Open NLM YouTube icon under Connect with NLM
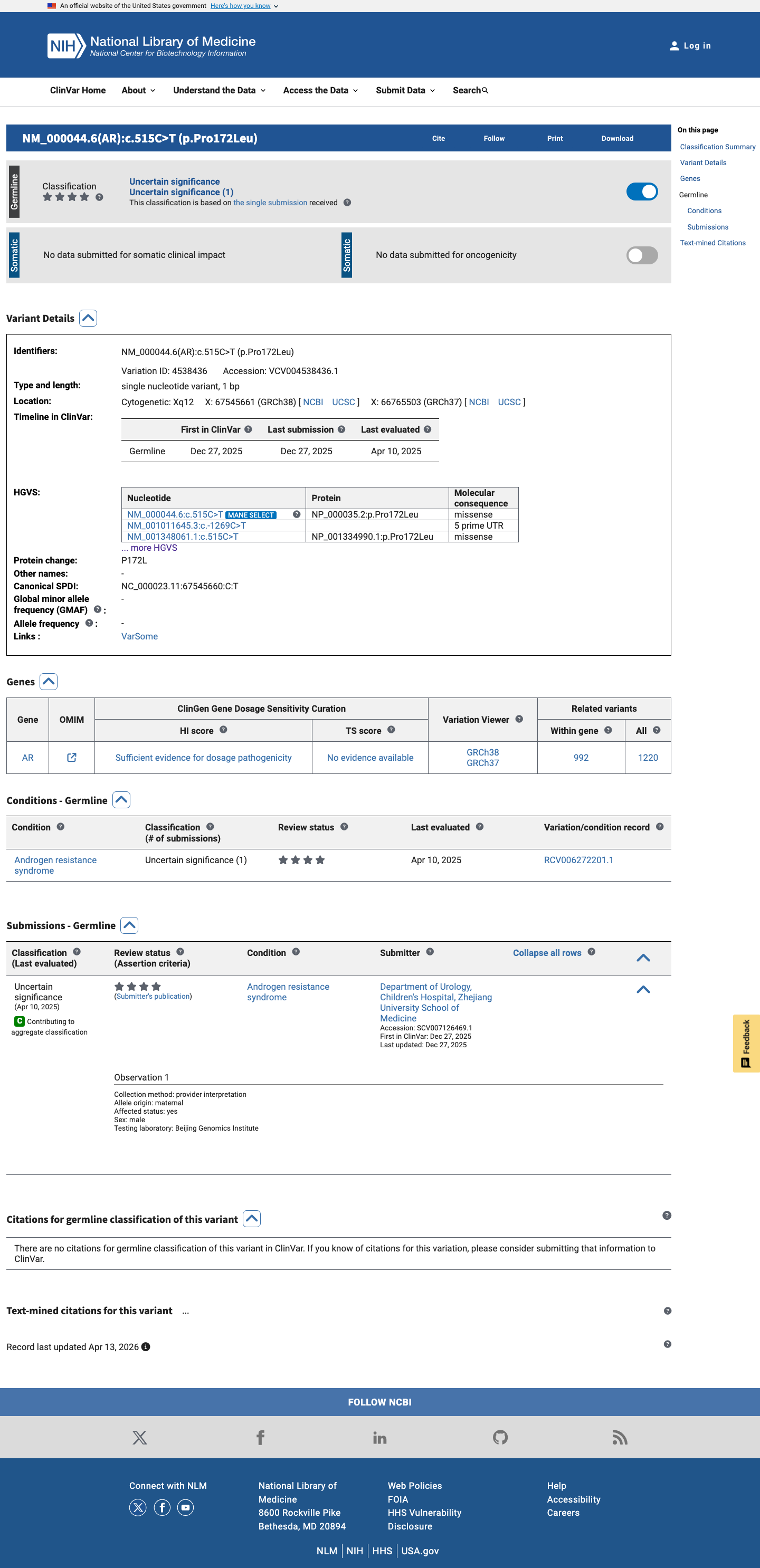 click(x=186, y=1507)
